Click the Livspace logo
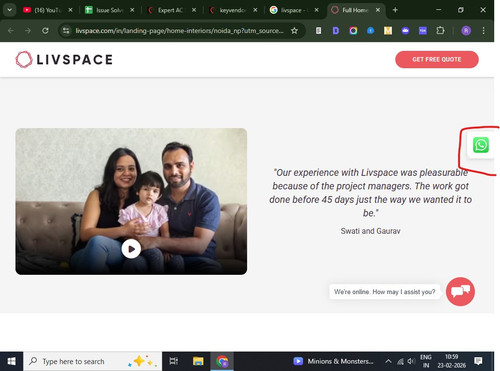Viewport: 500px width, 371px height. pyautogui.click(x=64, y=59)
